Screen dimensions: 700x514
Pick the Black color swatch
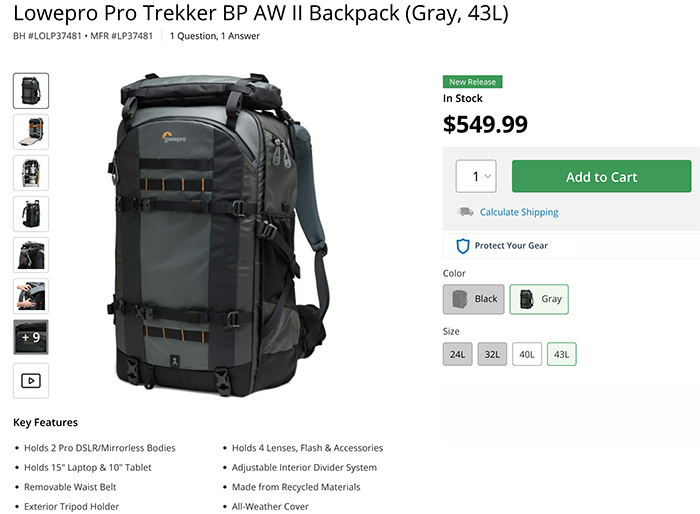[474, 299]
